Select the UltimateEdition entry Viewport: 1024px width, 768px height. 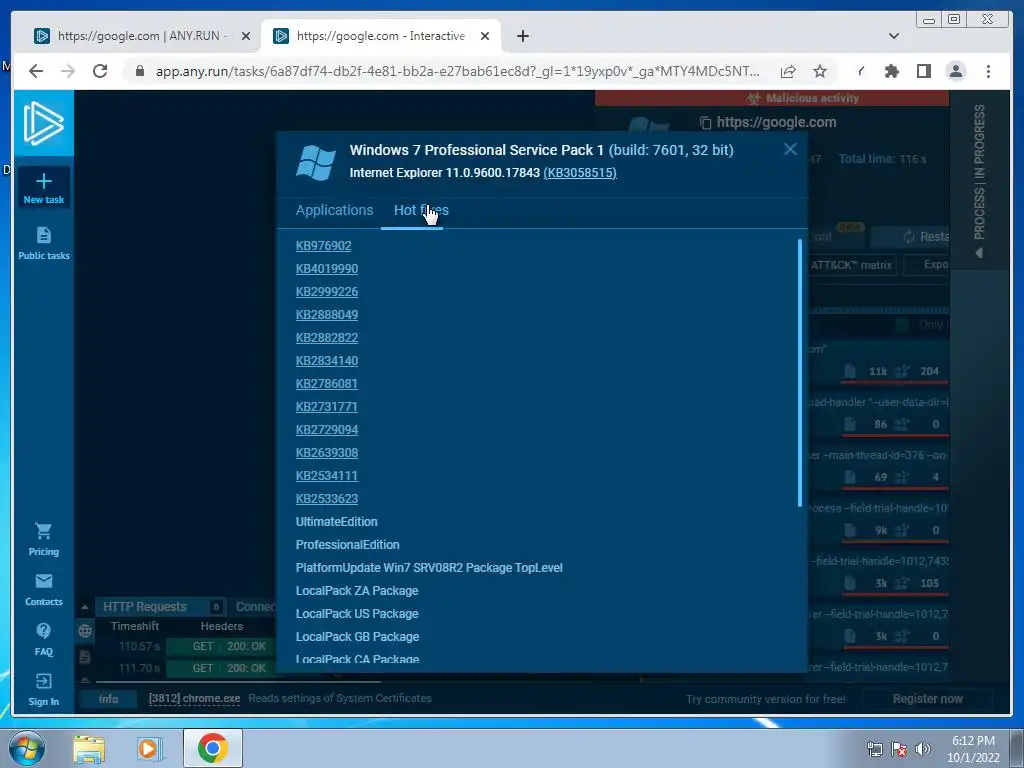(x=336, y=522)
